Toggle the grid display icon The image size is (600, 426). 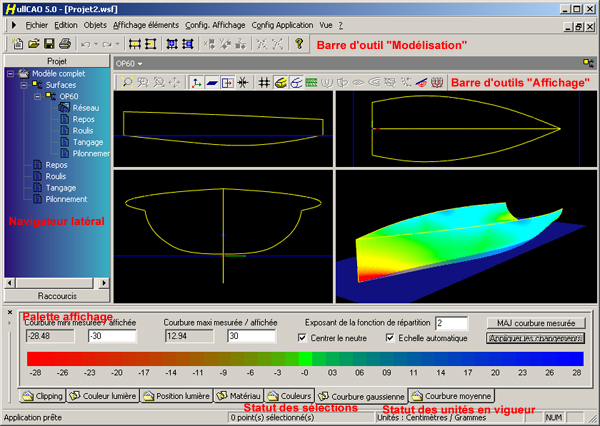coord(264,82)
